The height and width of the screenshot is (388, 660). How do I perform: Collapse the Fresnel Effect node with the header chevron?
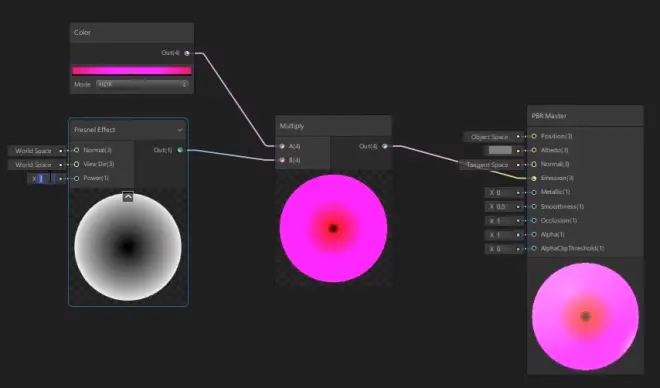click(180, 130)
